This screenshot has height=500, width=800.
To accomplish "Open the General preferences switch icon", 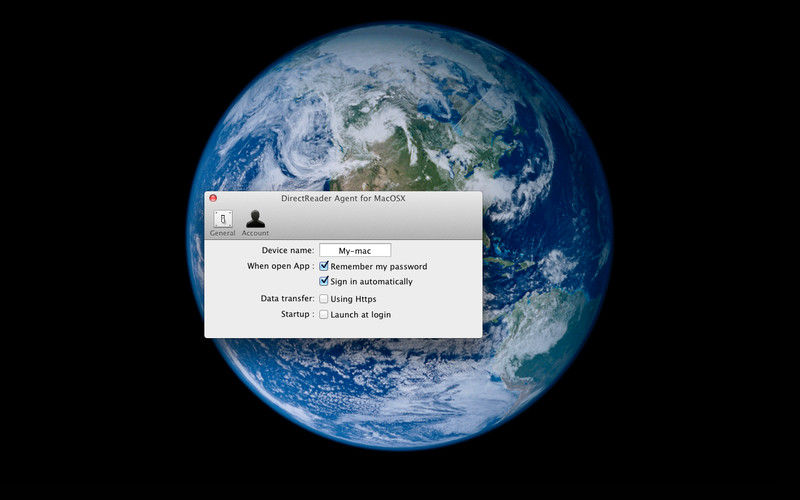I will coord(222,218).
